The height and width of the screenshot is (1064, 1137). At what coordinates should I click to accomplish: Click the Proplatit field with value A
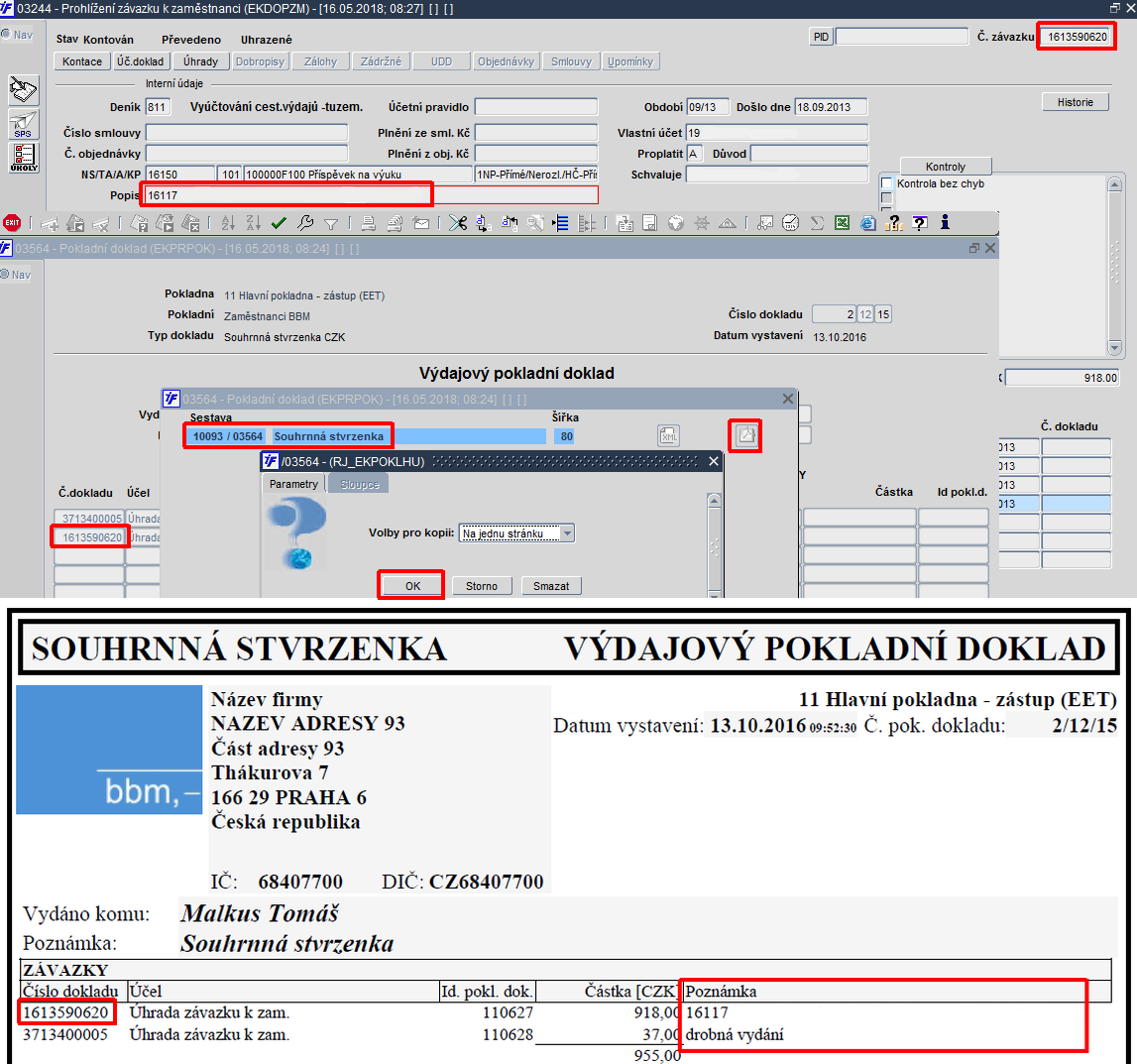[x=694, y=154]
